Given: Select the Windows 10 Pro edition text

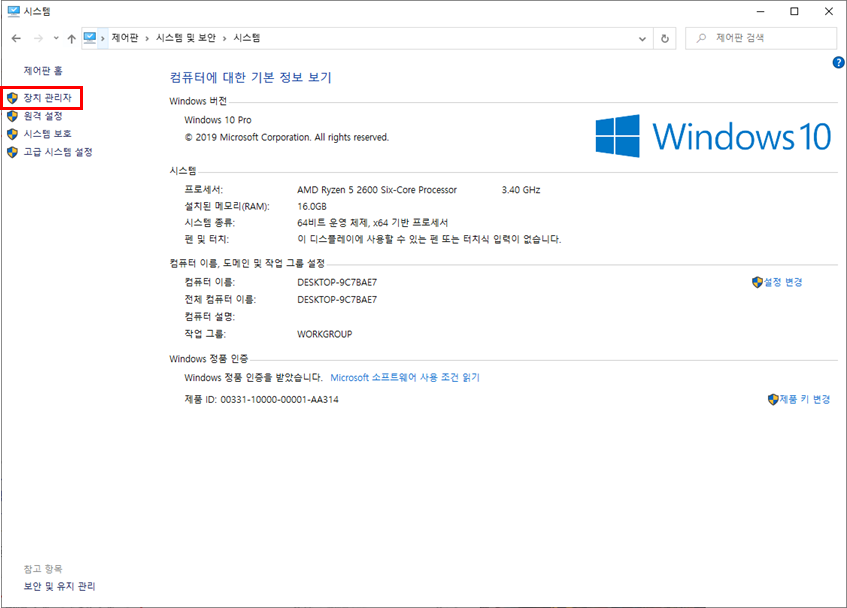Looking at the screenshot, I should [x=218, y=120].
